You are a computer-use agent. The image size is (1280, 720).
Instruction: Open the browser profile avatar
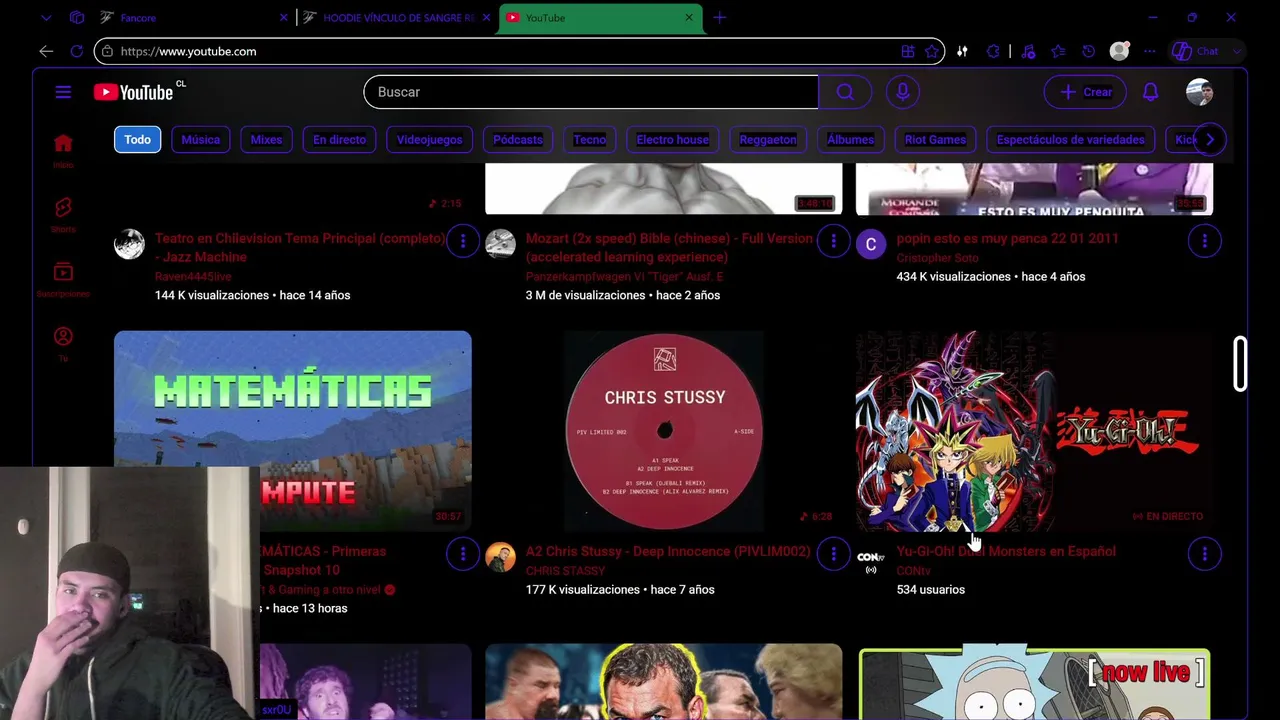(x=1119, y=51)
